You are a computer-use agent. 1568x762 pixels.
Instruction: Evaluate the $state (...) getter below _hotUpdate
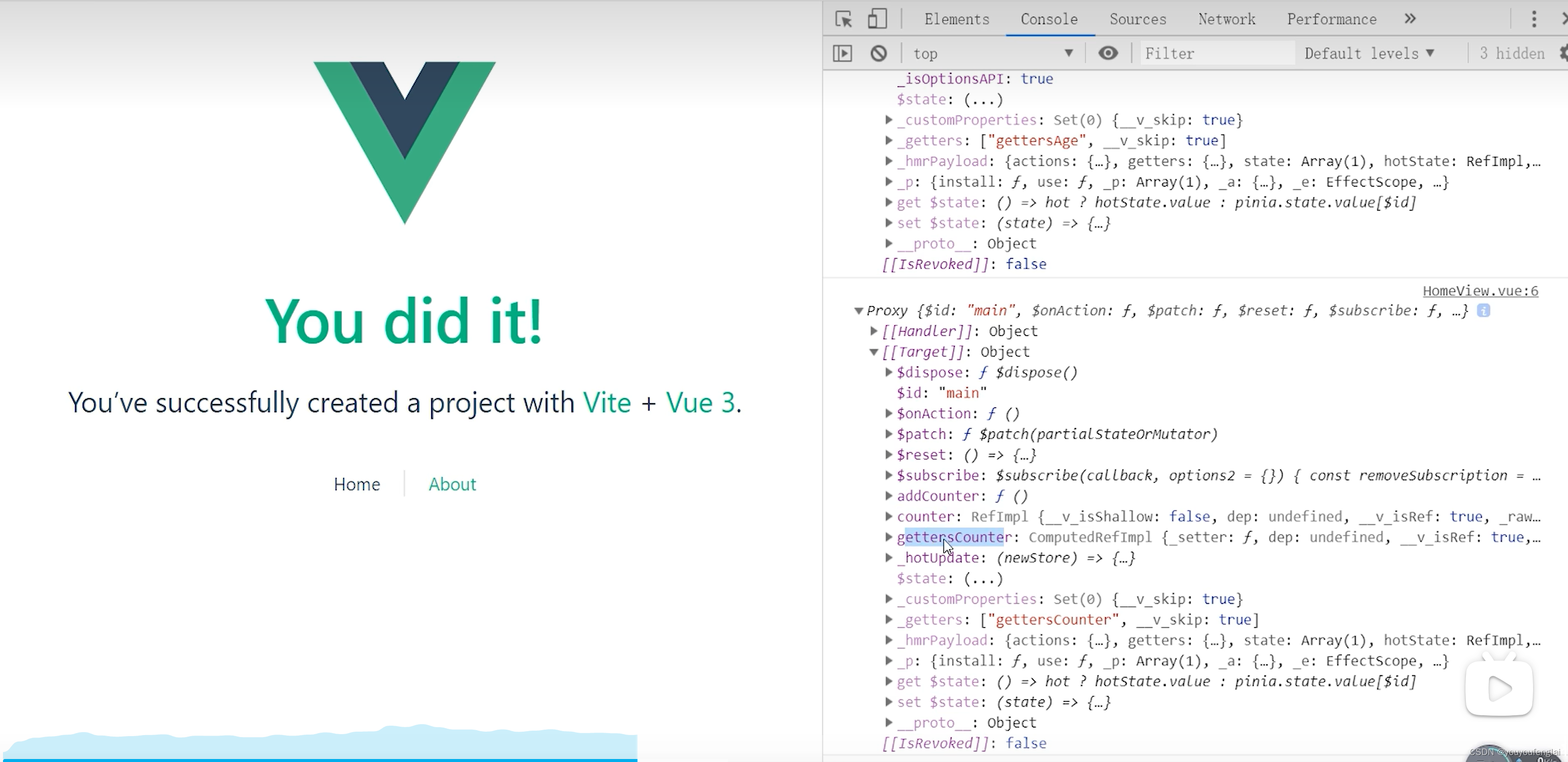coord(983,579)
